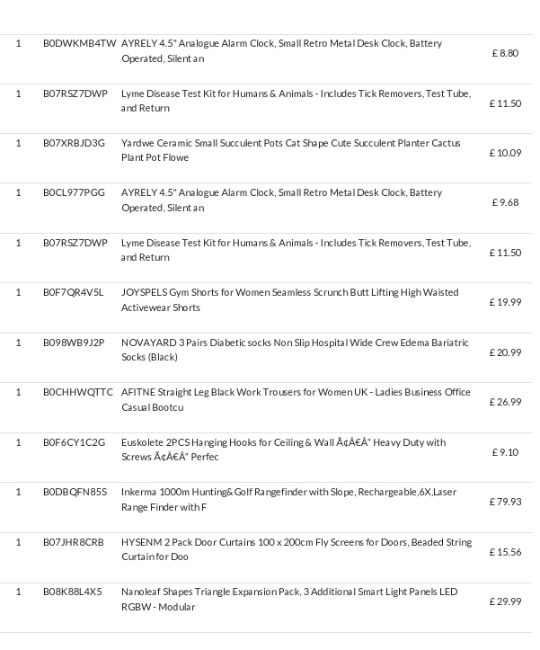The height and width of the screenshot is (650, 540).
Task: Click the £9.68 price for AYRELY clock
Action: click(505, 202)
